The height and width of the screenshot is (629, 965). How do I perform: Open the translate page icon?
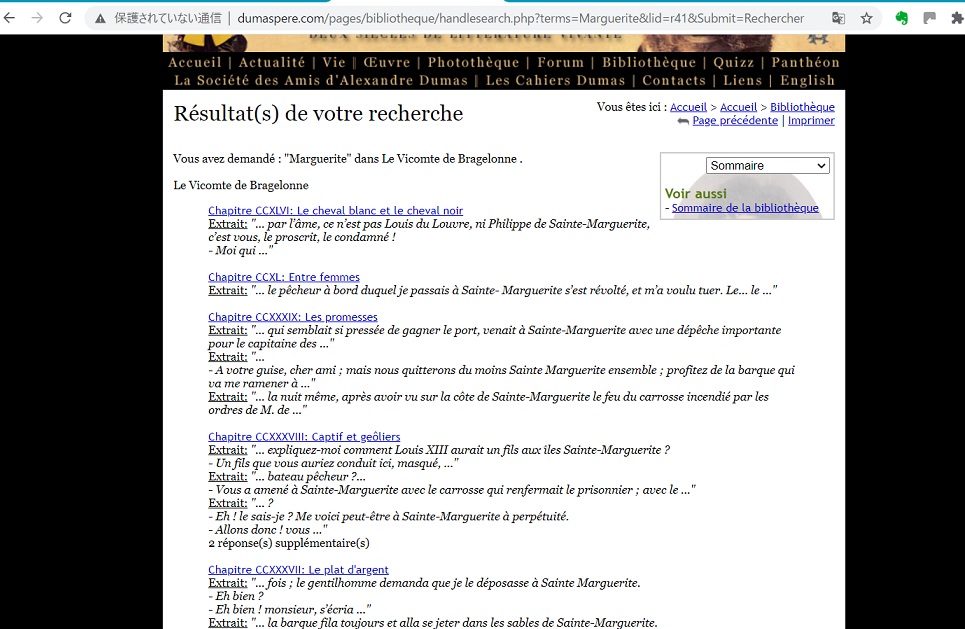[838, 18]
